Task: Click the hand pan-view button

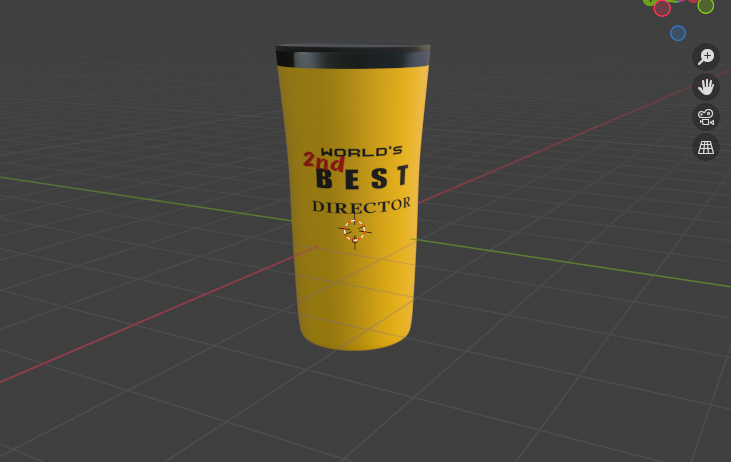Action: 706,87
